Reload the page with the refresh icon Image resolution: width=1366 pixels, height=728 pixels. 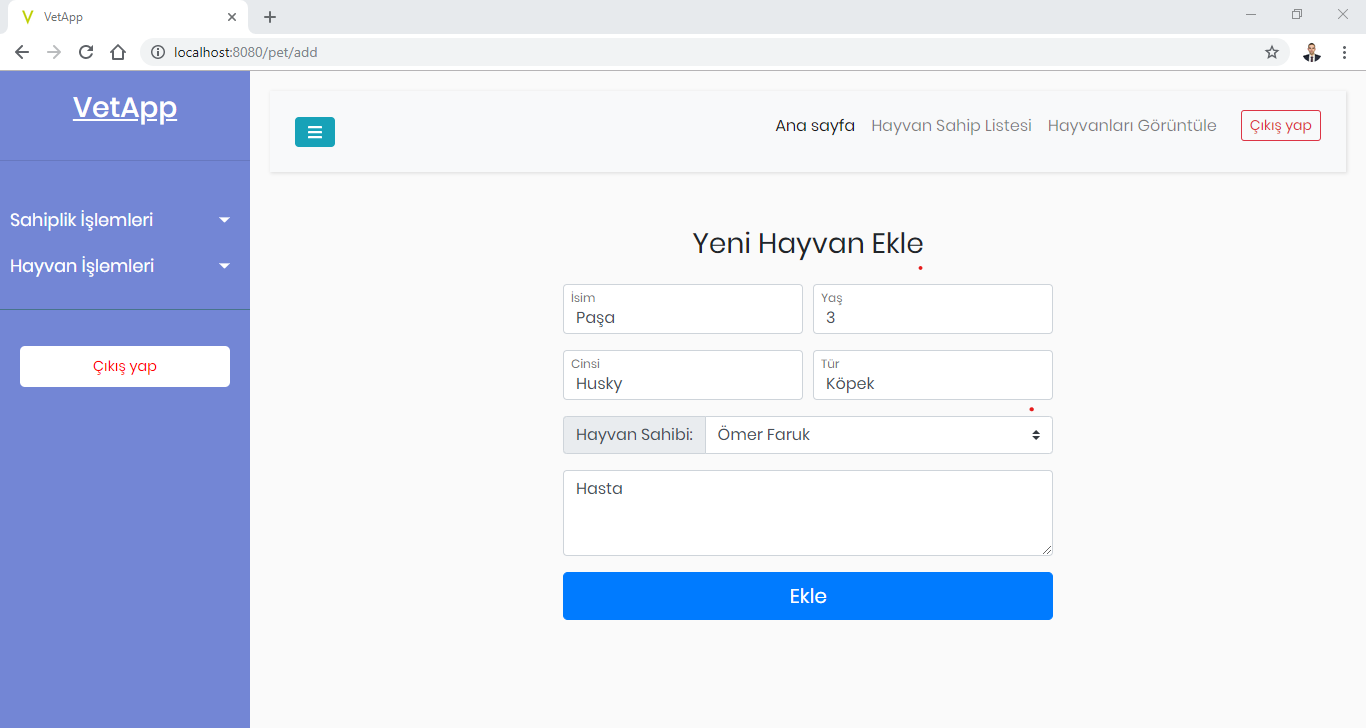(x=86, y=52)
